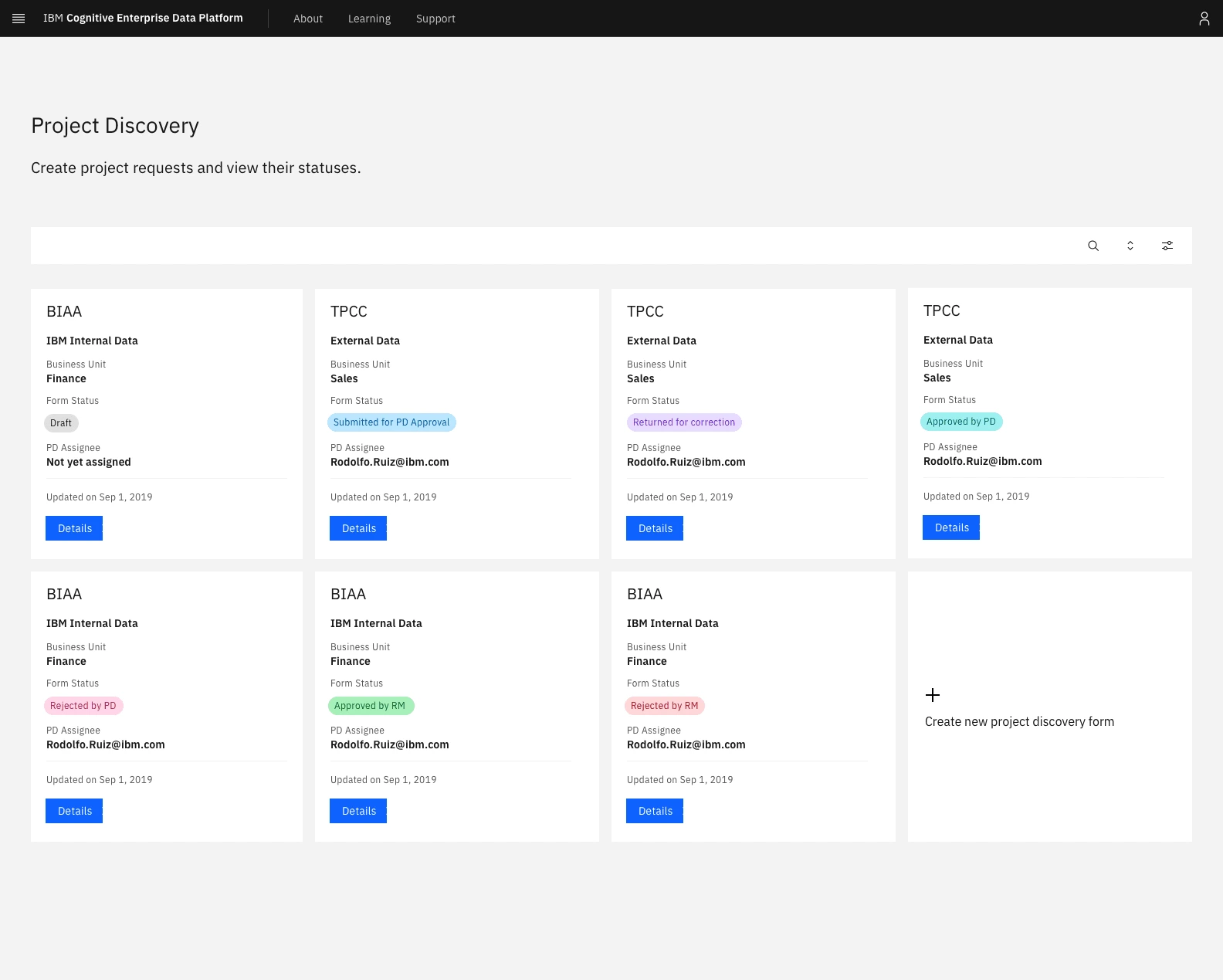Click the Returned for correction tag
Image resolution: width=1223 pixels, height=980 pixels.
pos(684,422)
